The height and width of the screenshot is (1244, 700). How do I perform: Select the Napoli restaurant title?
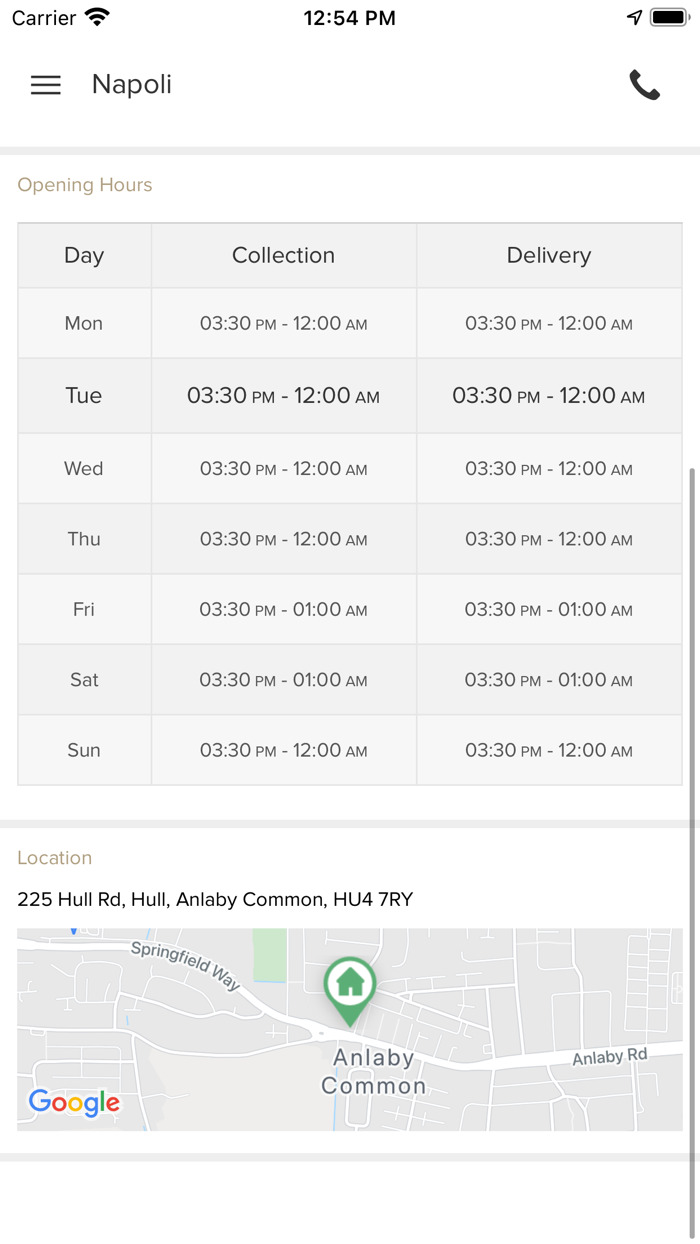point(132,85)
